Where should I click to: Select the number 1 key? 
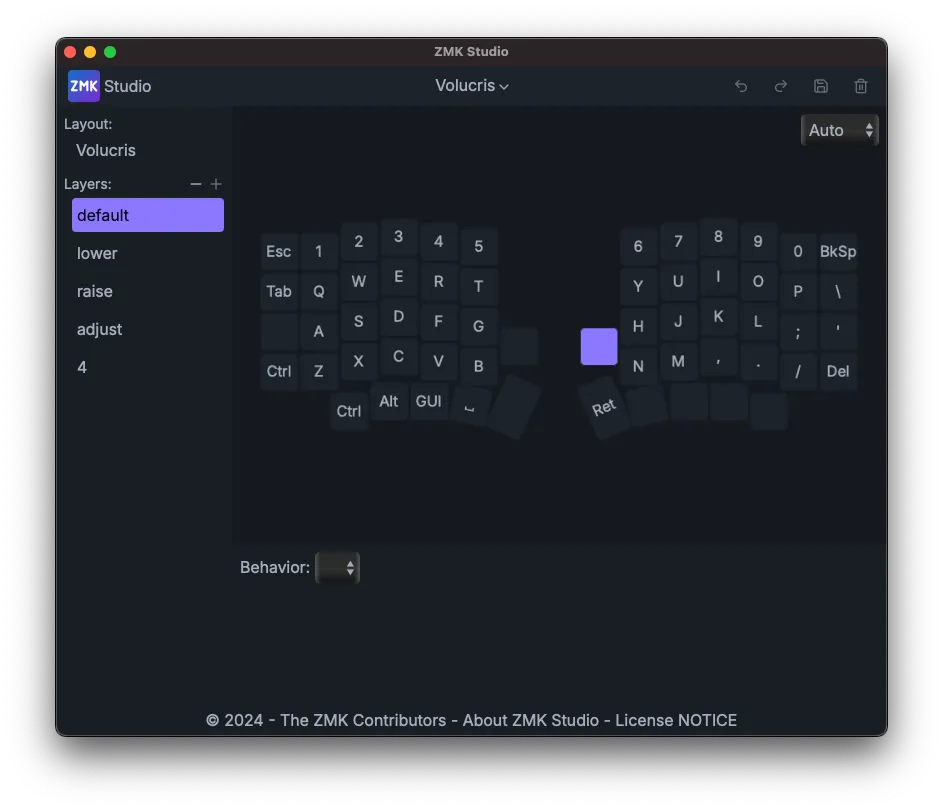(319, 251)
